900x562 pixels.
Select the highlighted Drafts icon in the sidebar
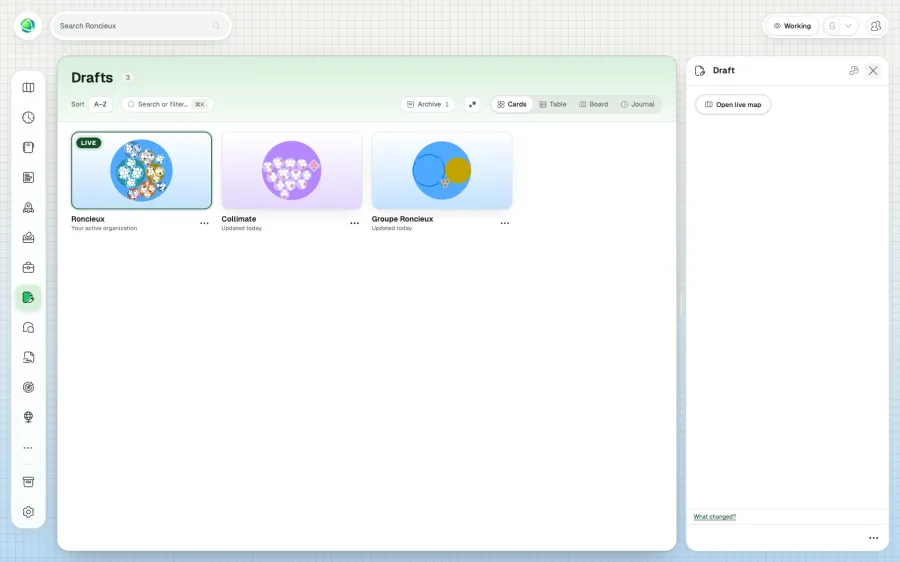point(28,297)
